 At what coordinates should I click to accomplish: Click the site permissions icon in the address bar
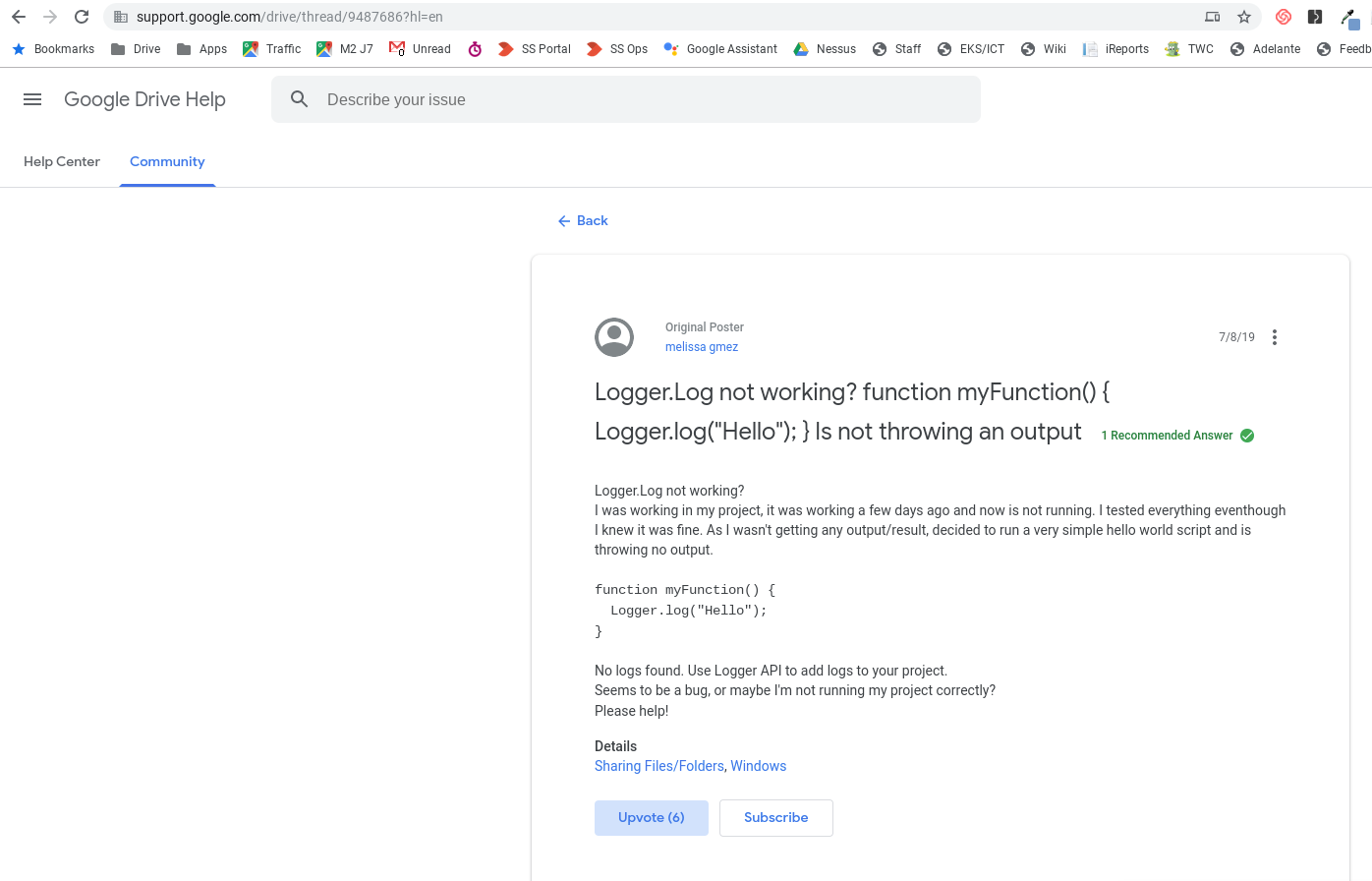point(120,17)
